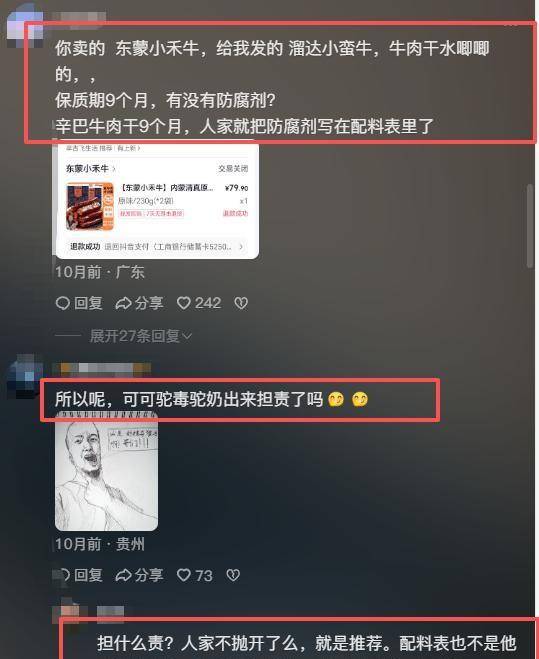Open the order refund screenshot image
Screen dimensions: 539x659
pos(157,201)
